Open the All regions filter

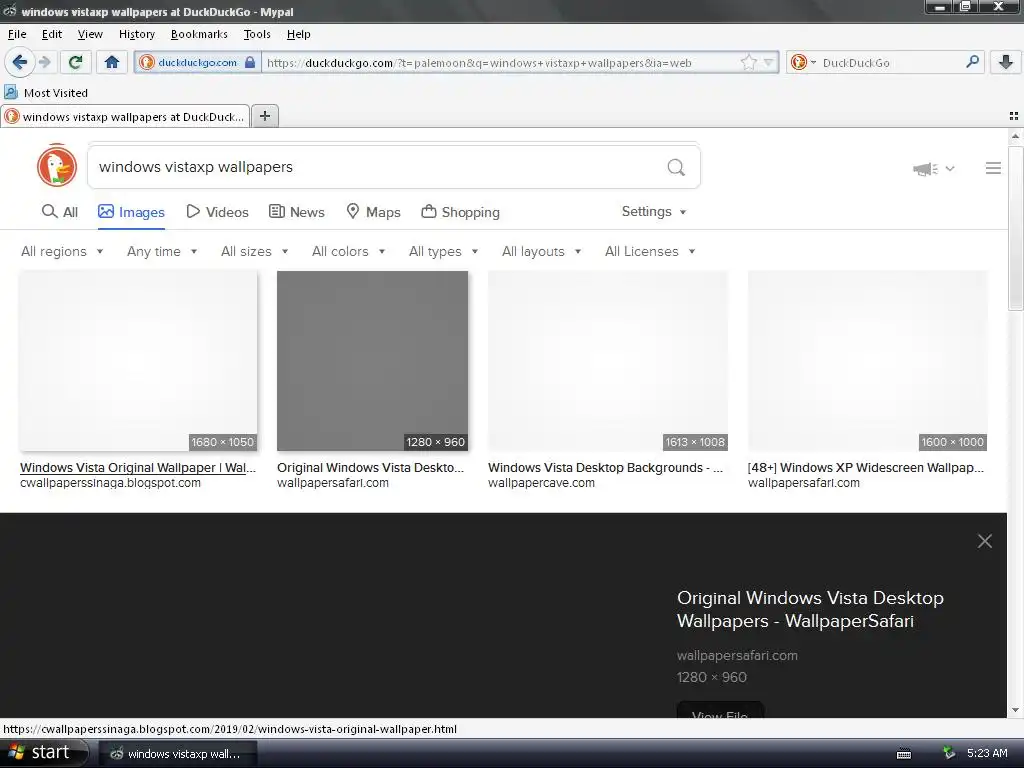pyautogui.click(x=62, y=251)
